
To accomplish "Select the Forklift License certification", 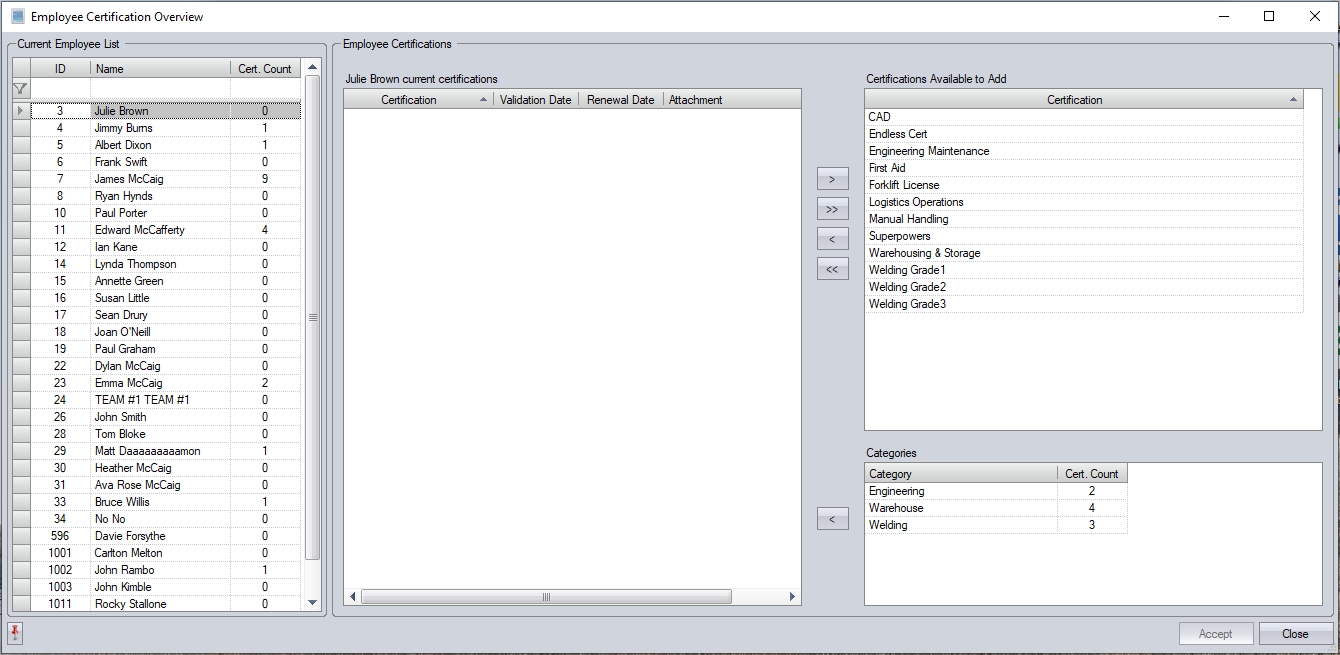I will (x=904, y=185).
